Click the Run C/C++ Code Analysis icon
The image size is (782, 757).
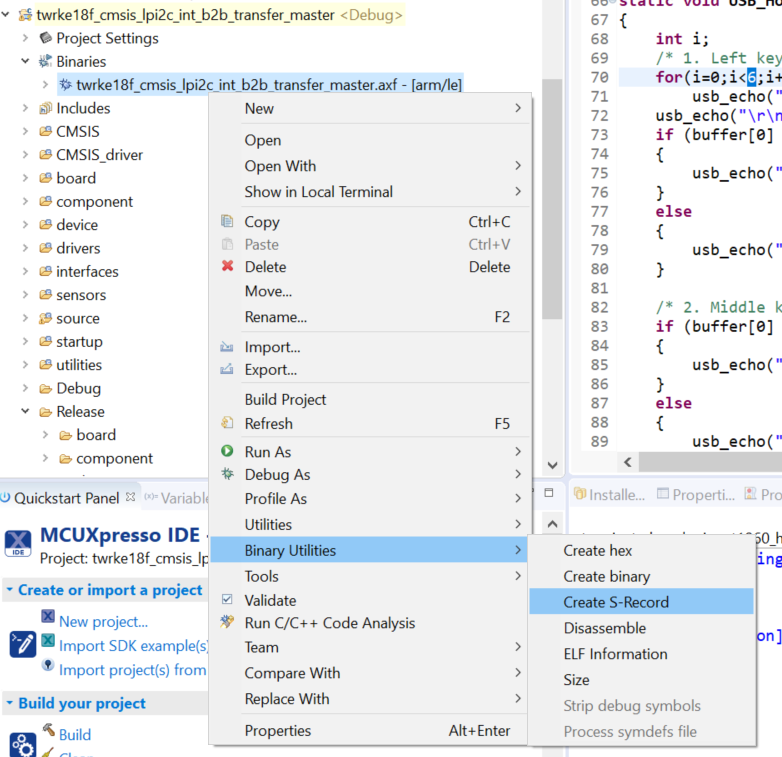(x=227, y=622)
